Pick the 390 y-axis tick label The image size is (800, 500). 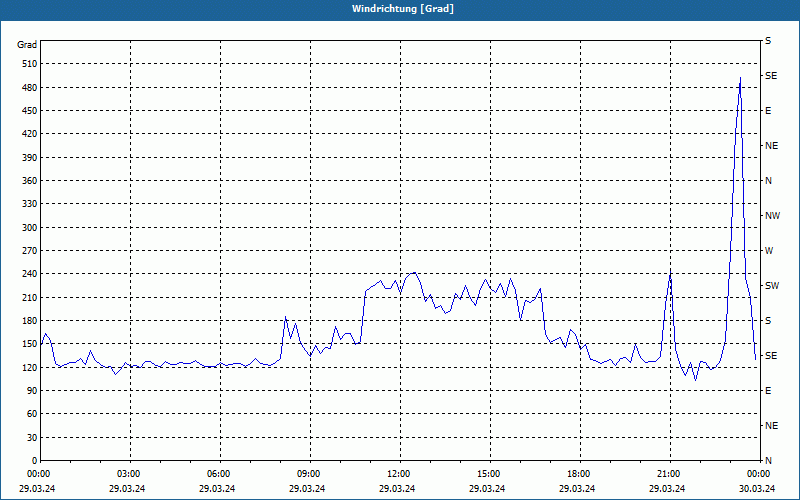click(30, 158)
